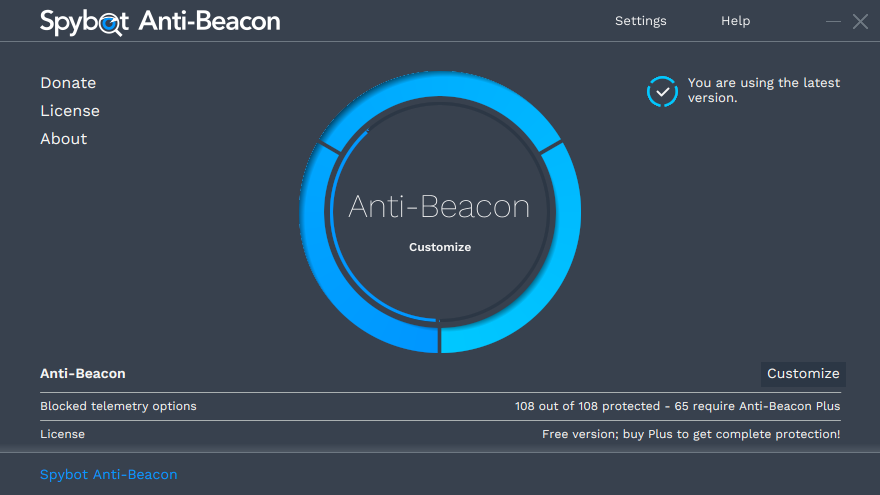Click the Customize button beside Anti-Beacon heading
The width and height of the screenshot is (880, 495).
(x=803, y=374)
